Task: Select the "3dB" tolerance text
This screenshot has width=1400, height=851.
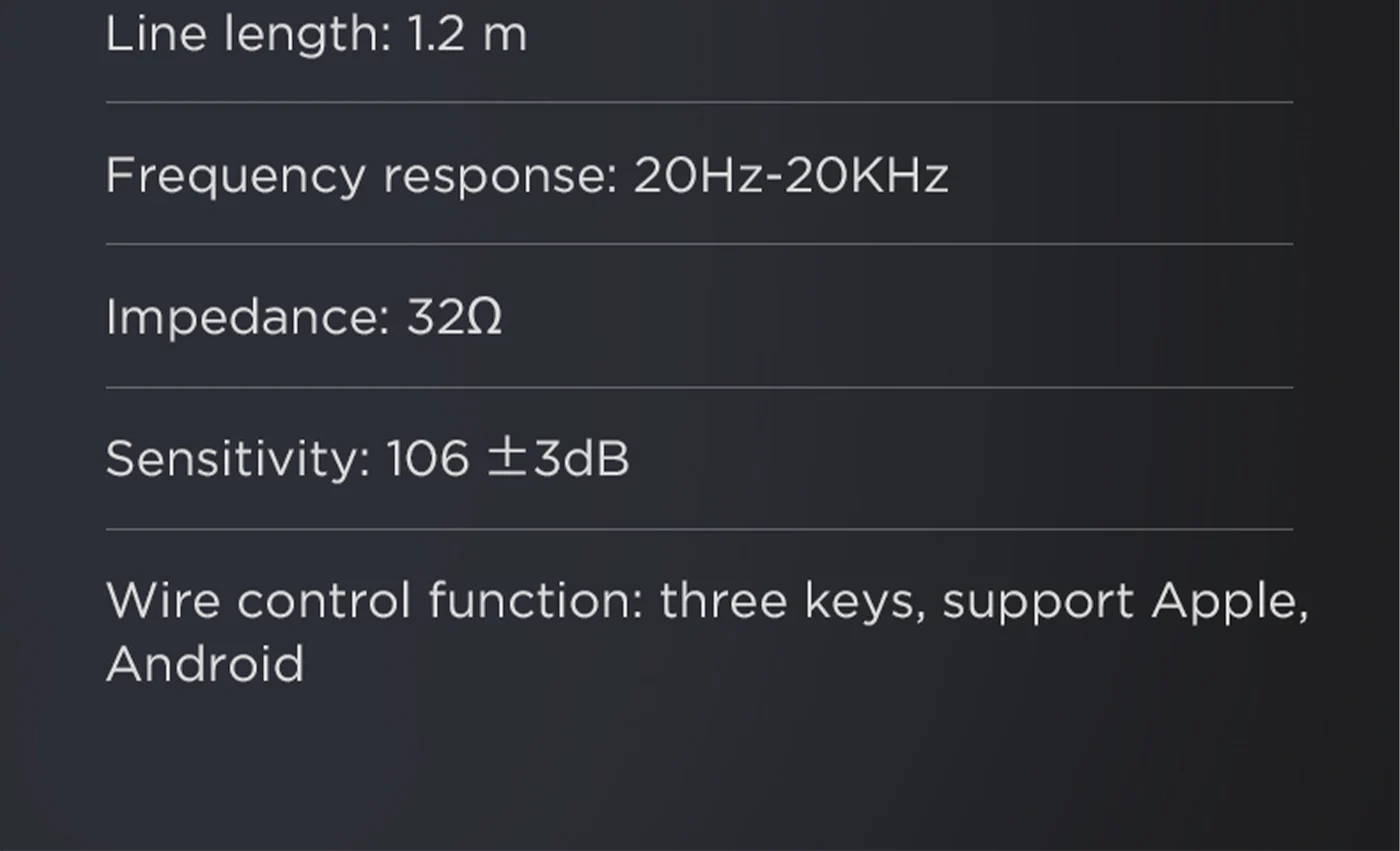Action: pyautogui.click(x=581, y=460)
